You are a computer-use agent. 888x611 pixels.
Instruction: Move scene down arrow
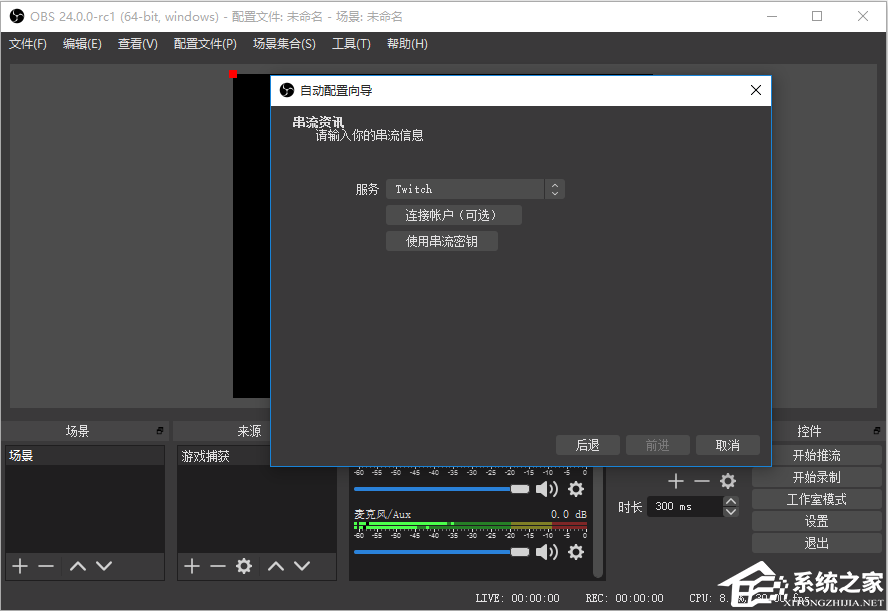(x=104, y=566)
